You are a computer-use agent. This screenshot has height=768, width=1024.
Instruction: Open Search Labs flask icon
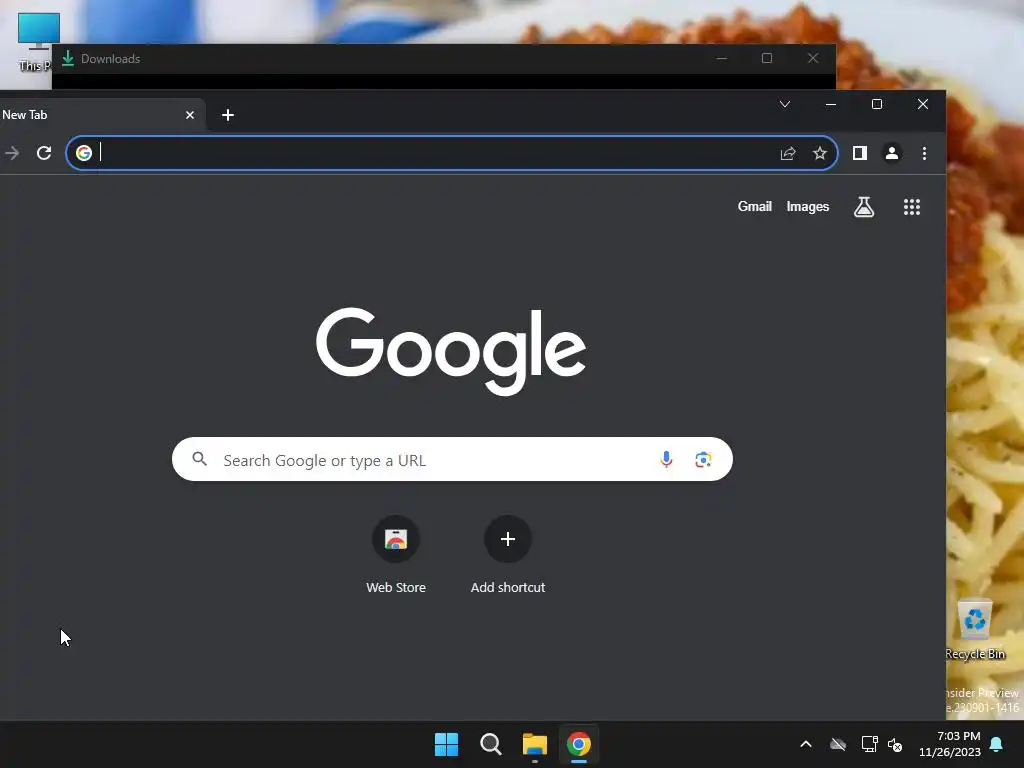pos(863,207)
